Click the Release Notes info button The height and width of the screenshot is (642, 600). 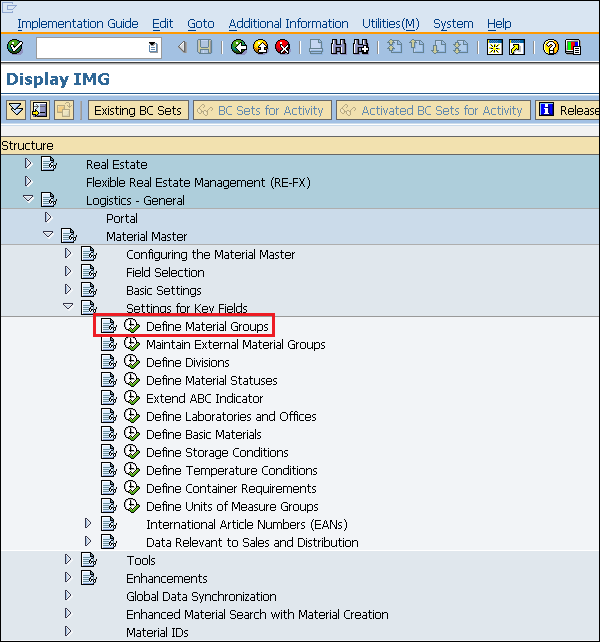(x=568, y=110)
